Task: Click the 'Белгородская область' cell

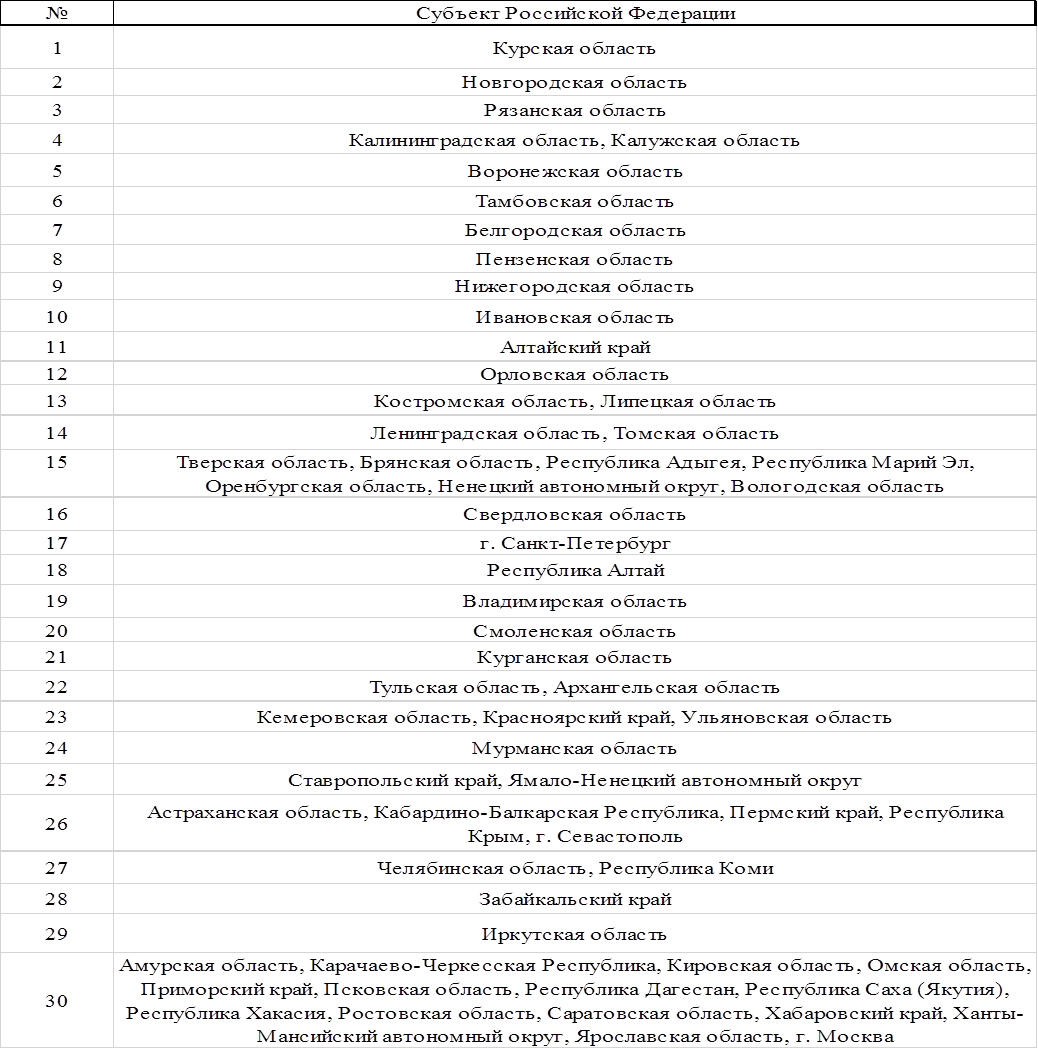Action: pos(575,229)
